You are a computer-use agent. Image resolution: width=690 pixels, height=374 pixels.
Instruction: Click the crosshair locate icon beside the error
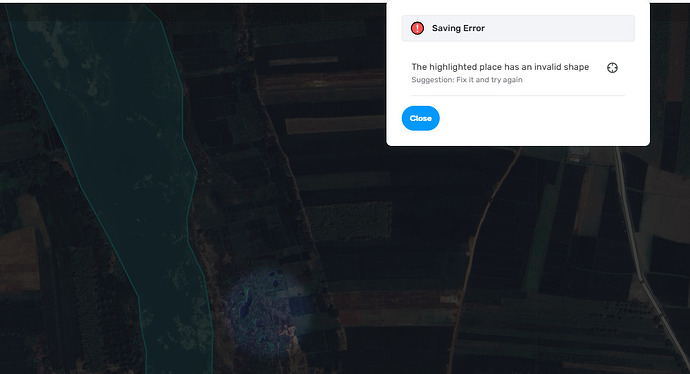point(612,68)
